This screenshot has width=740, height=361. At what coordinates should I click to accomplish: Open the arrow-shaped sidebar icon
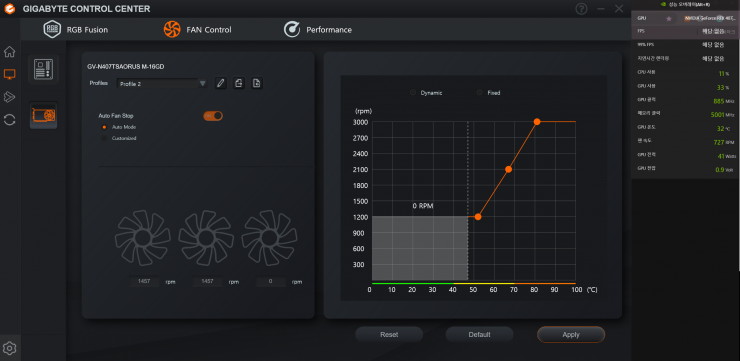[9, 97]
